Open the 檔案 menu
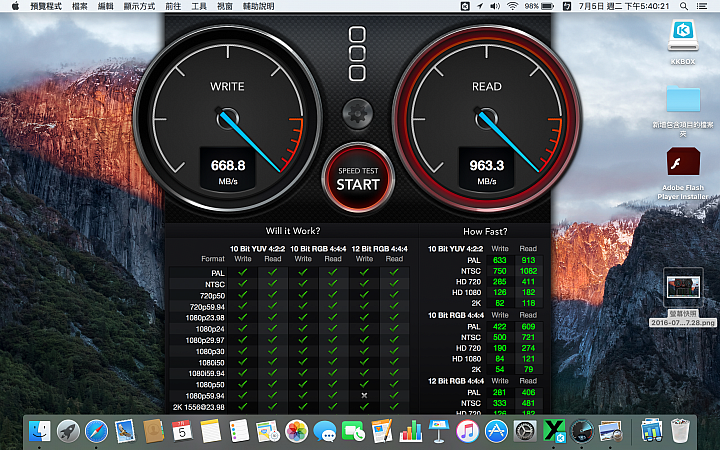Screen dimensions: 720x450 coord(80,6)
